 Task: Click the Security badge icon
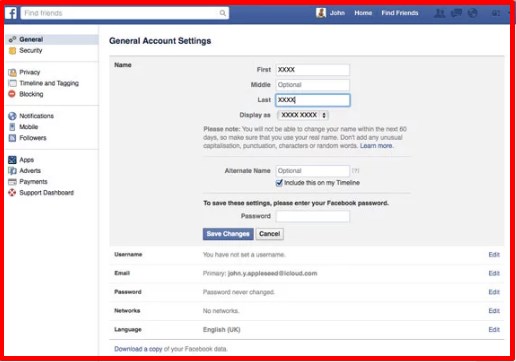12,51
